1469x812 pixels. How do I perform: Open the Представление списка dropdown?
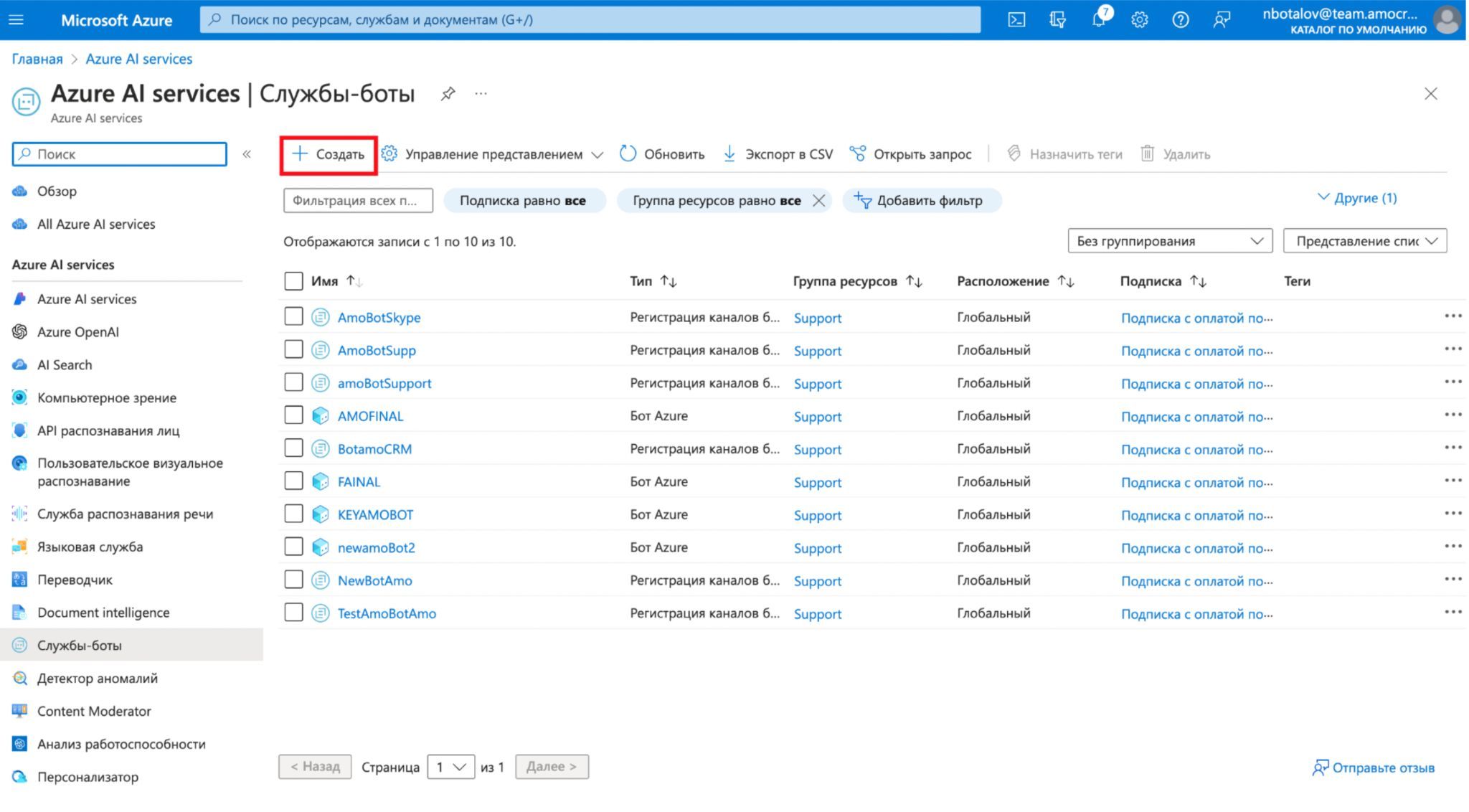pyautogui.click(x=1365, y=241)
